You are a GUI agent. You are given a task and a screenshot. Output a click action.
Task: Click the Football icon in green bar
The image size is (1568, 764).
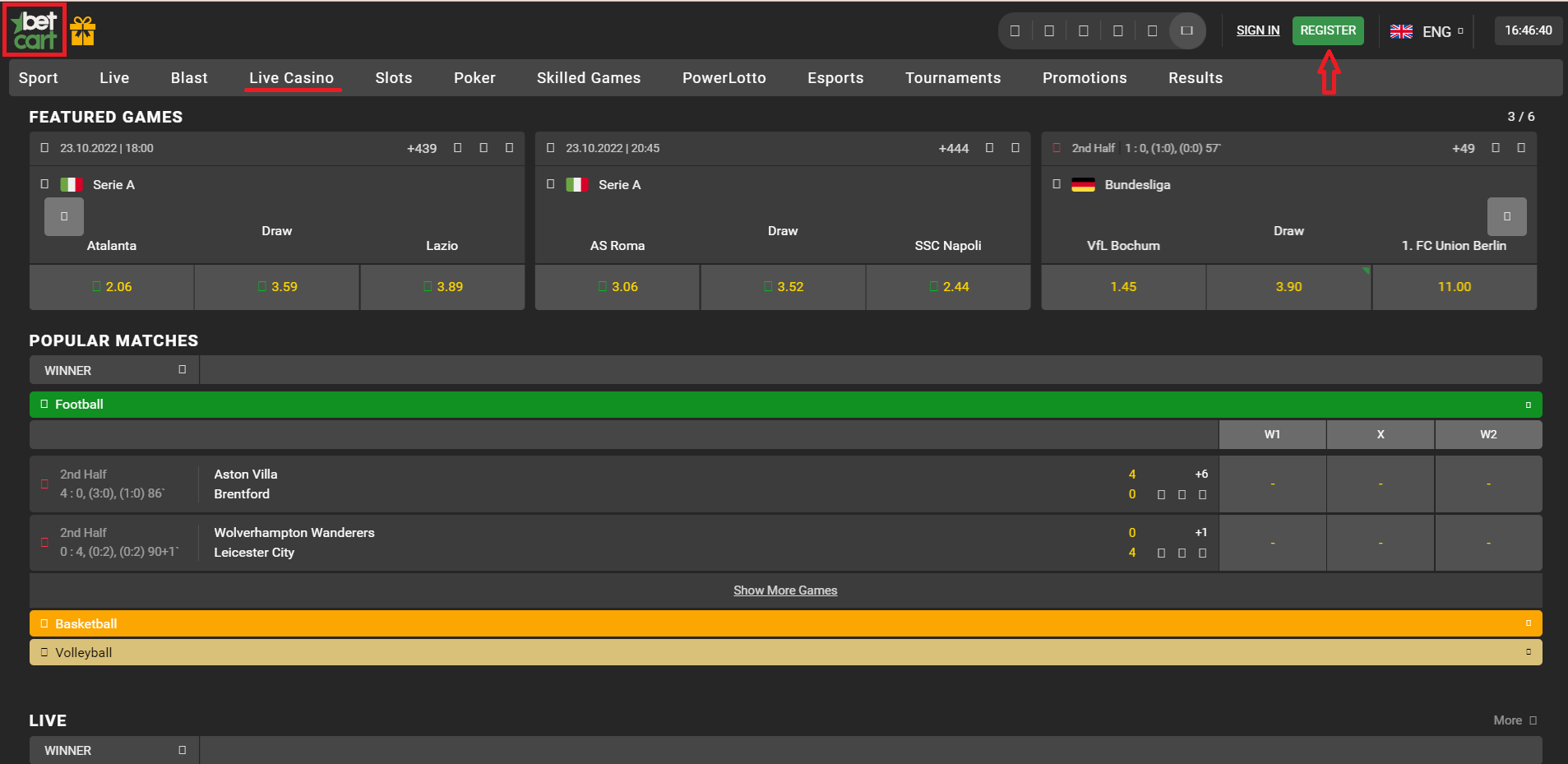click(x=44, y=404)
